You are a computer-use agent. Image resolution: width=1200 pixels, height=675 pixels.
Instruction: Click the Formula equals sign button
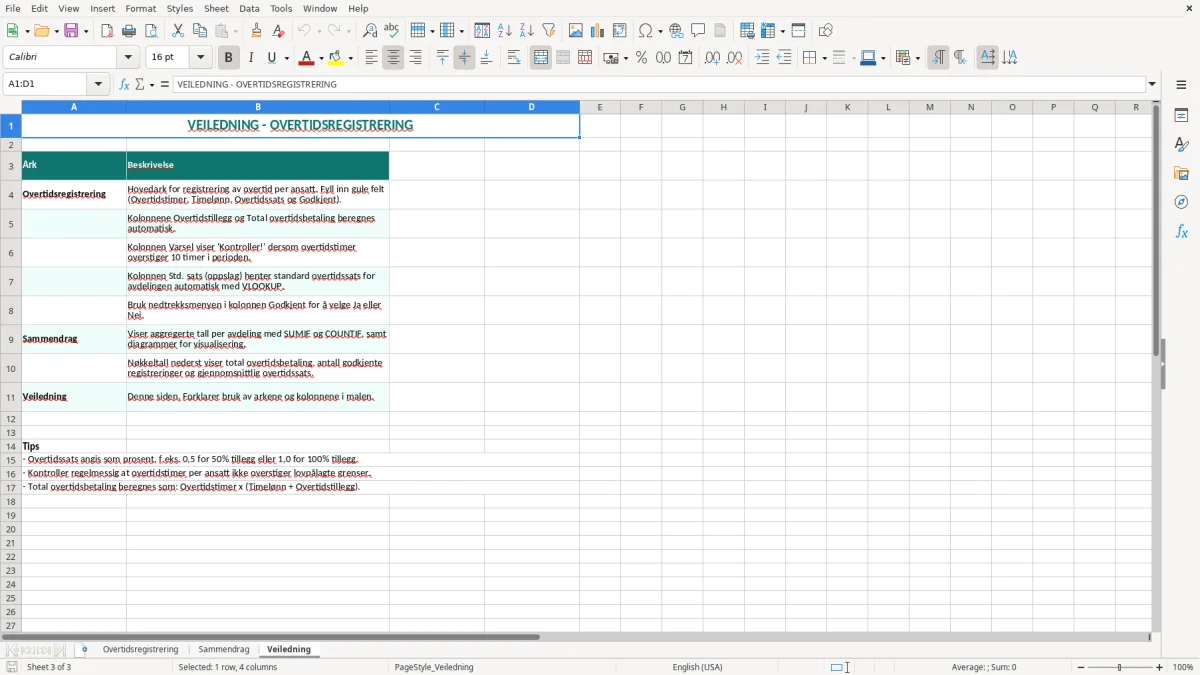coord(165,85)
